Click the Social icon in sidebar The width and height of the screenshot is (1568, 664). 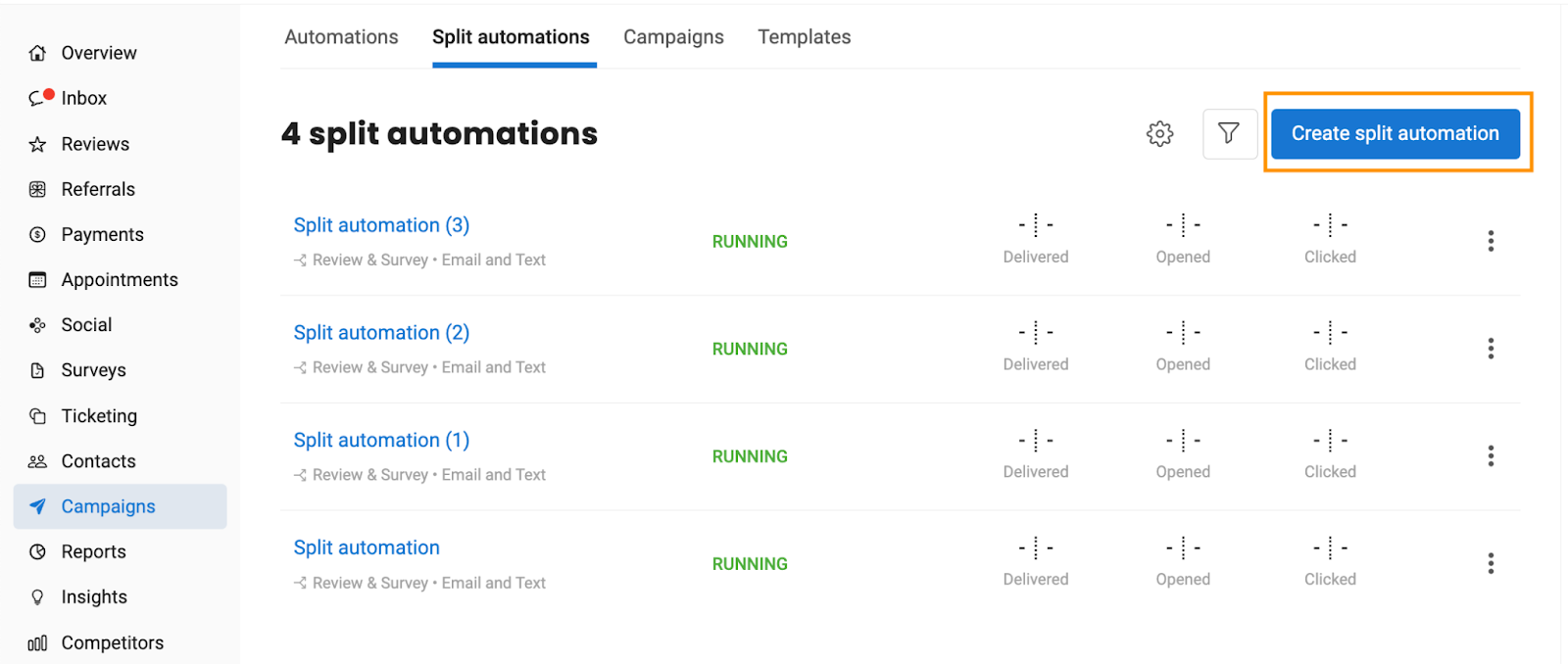37,325
